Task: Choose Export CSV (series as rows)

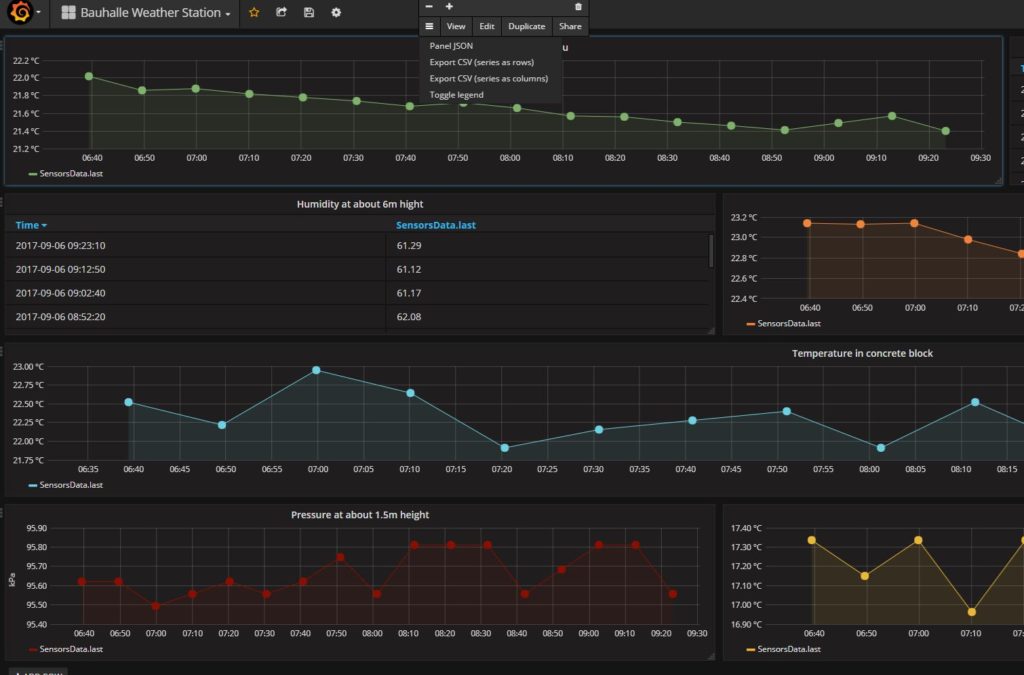Action: (x=481, y=62)
